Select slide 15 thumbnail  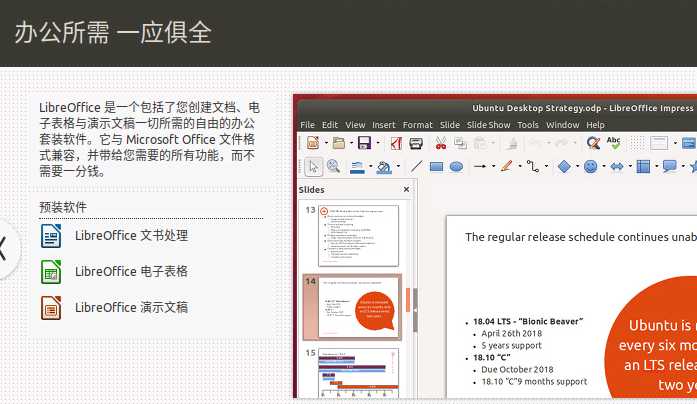[358, 373]
